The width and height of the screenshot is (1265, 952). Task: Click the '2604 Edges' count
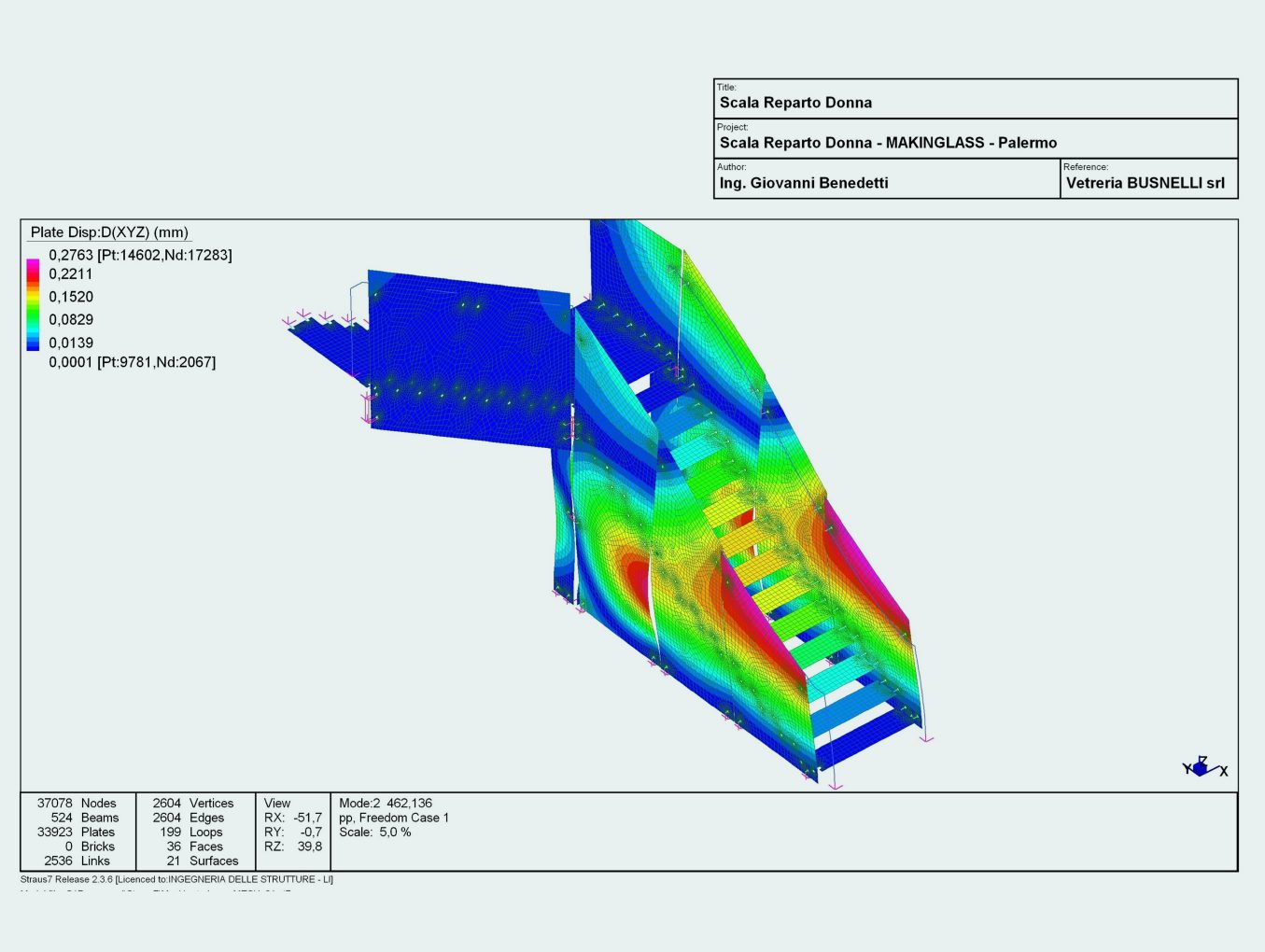(x=189, y=818)
